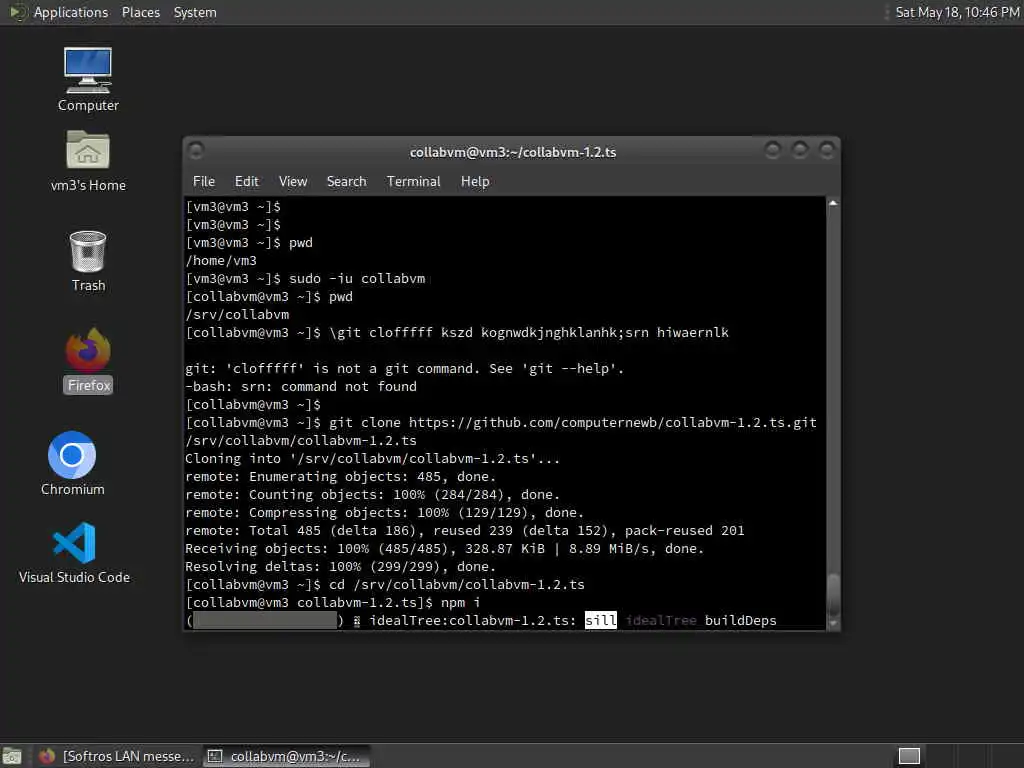The image size is (1024, 768).
Task: Click the show desktop icon in bottom panel
Action: click(x=12, y=756)
